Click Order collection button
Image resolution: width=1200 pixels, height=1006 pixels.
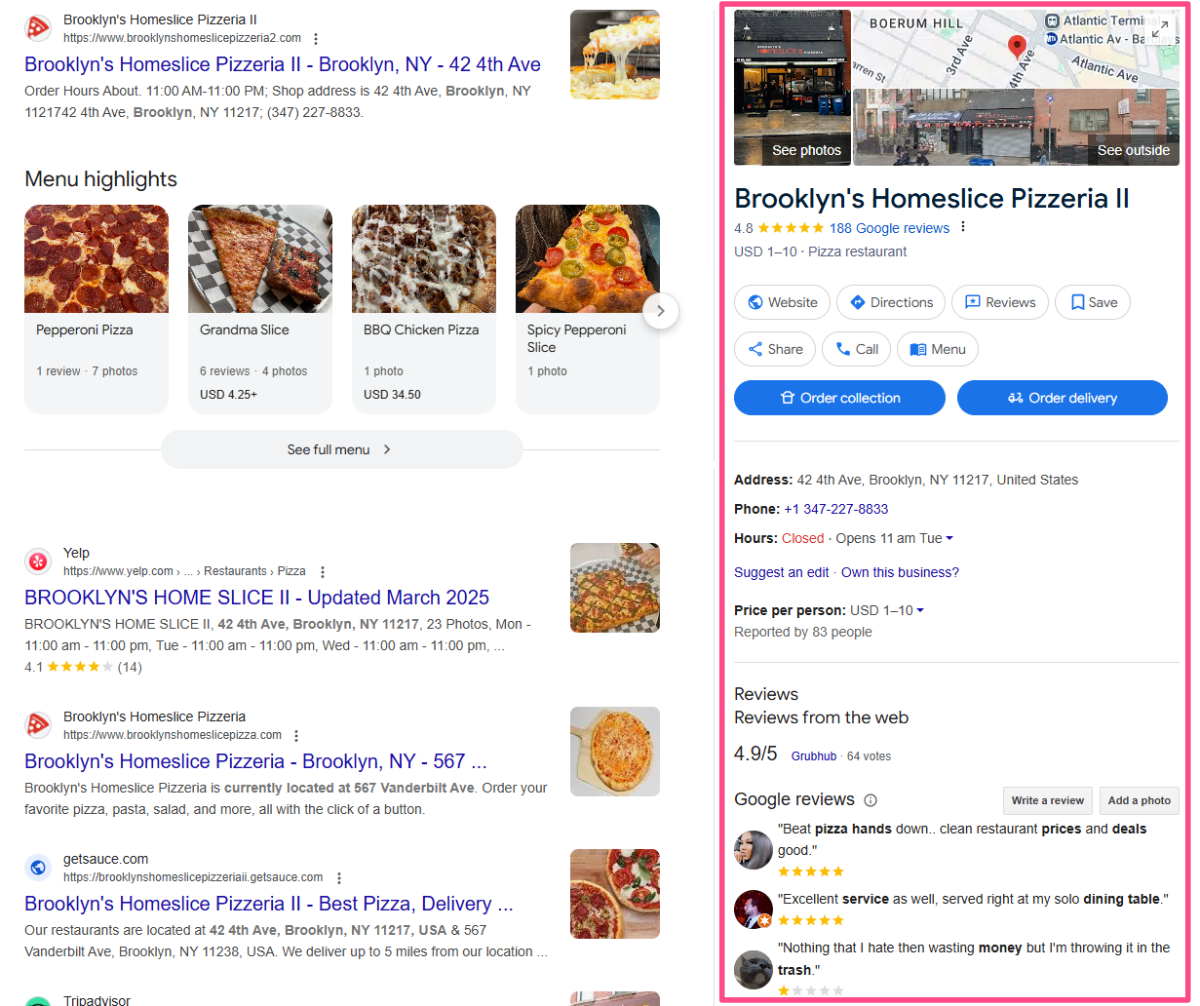click(840, 398)
